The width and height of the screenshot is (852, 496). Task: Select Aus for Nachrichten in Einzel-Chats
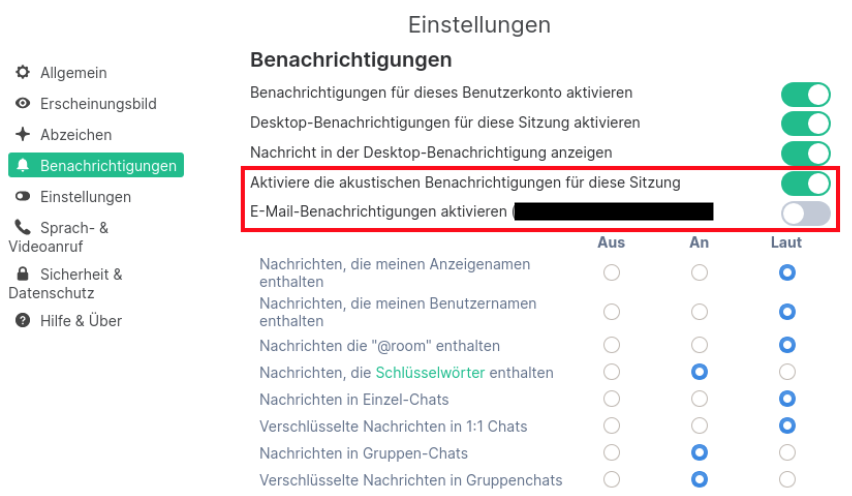click(612, 399)
